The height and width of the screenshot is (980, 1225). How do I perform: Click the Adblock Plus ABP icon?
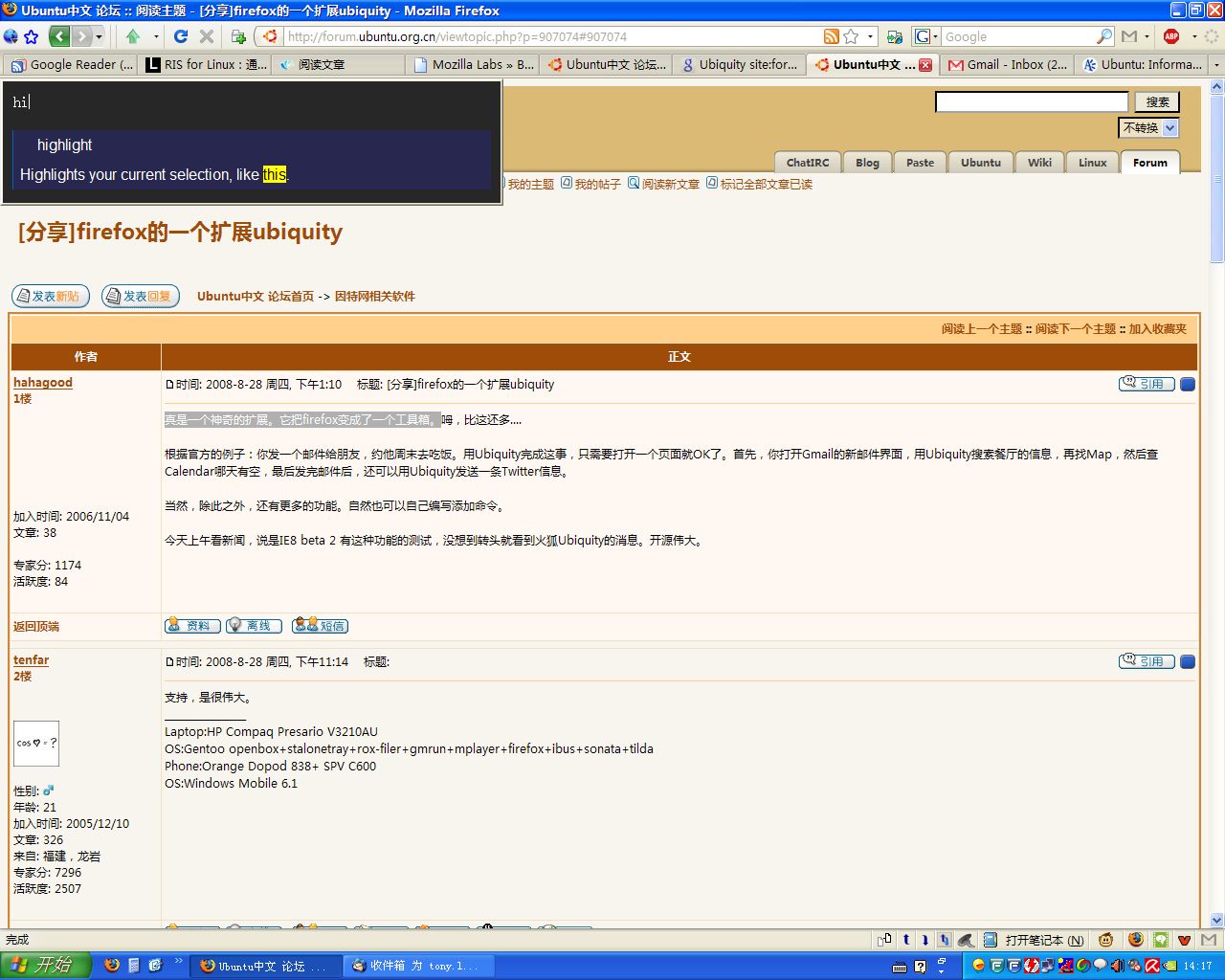coord(1171,36)
